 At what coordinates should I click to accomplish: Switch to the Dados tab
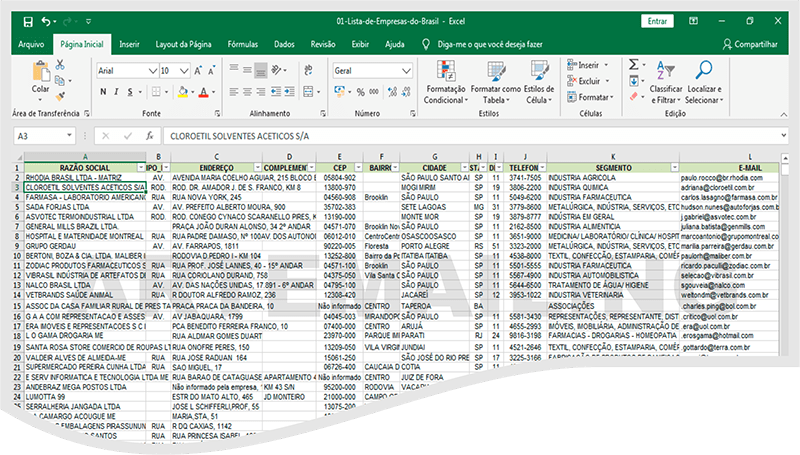point(284,44)
